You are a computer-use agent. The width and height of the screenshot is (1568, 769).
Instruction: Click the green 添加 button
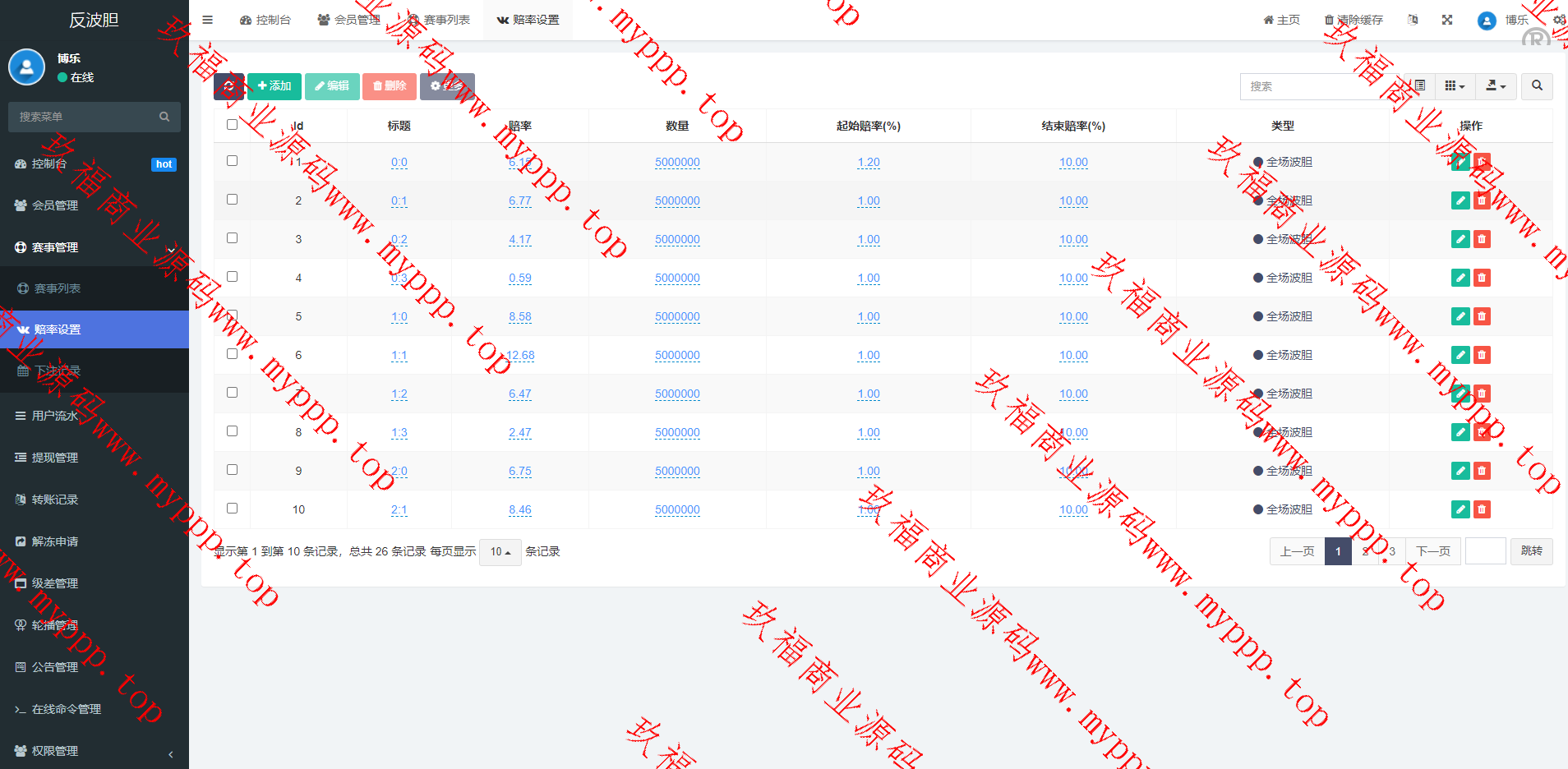click(274, 86)
